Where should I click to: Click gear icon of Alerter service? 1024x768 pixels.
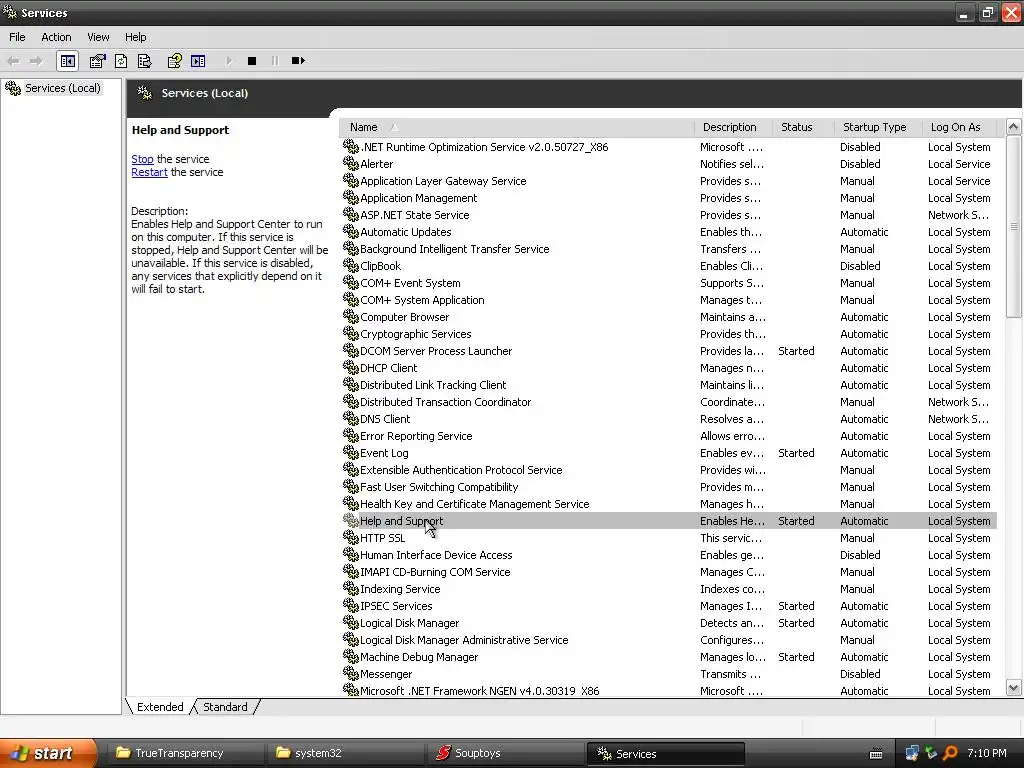[x=351, y=163]
